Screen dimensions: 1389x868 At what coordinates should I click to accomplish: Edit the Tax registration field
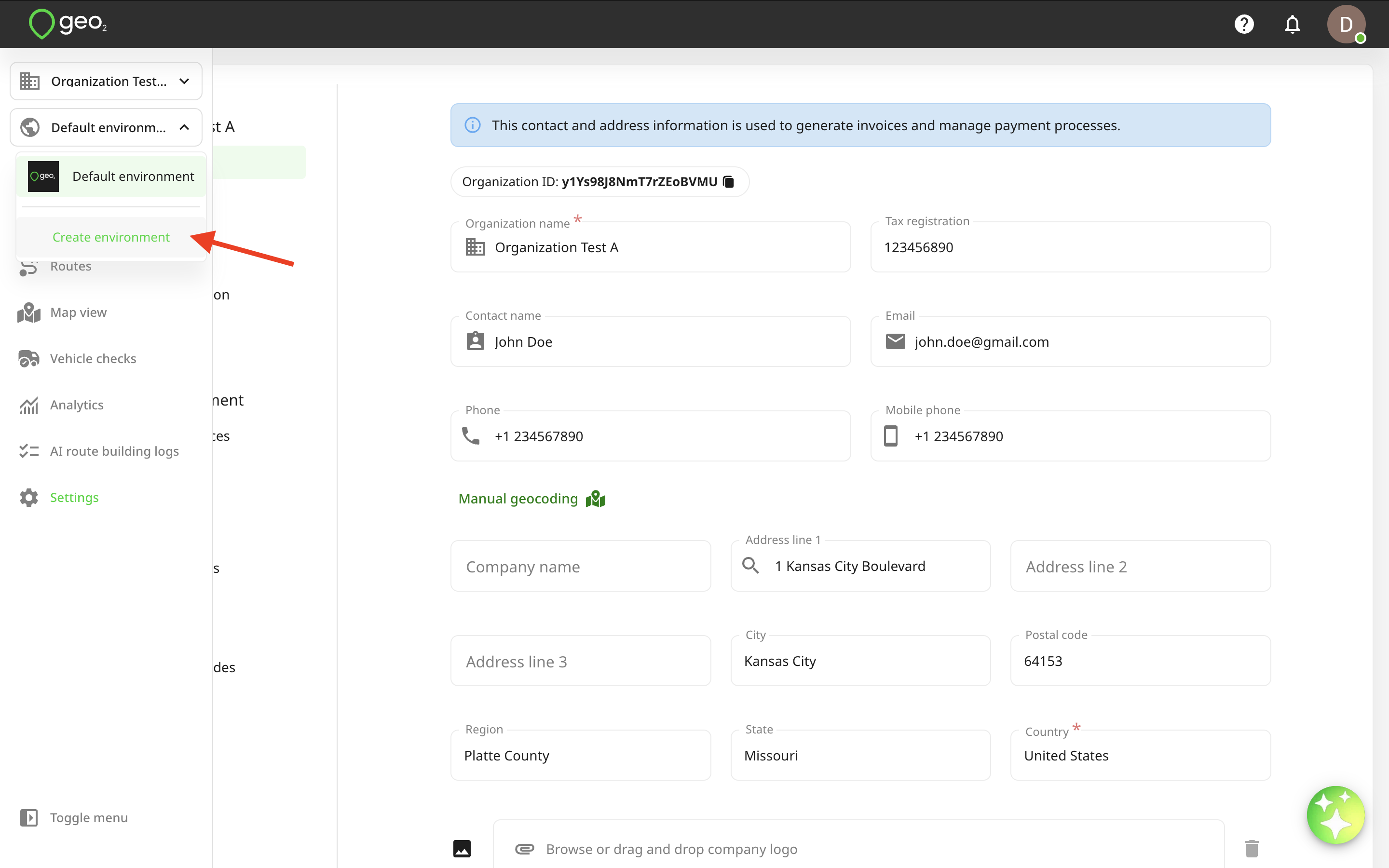[1071, 247]
